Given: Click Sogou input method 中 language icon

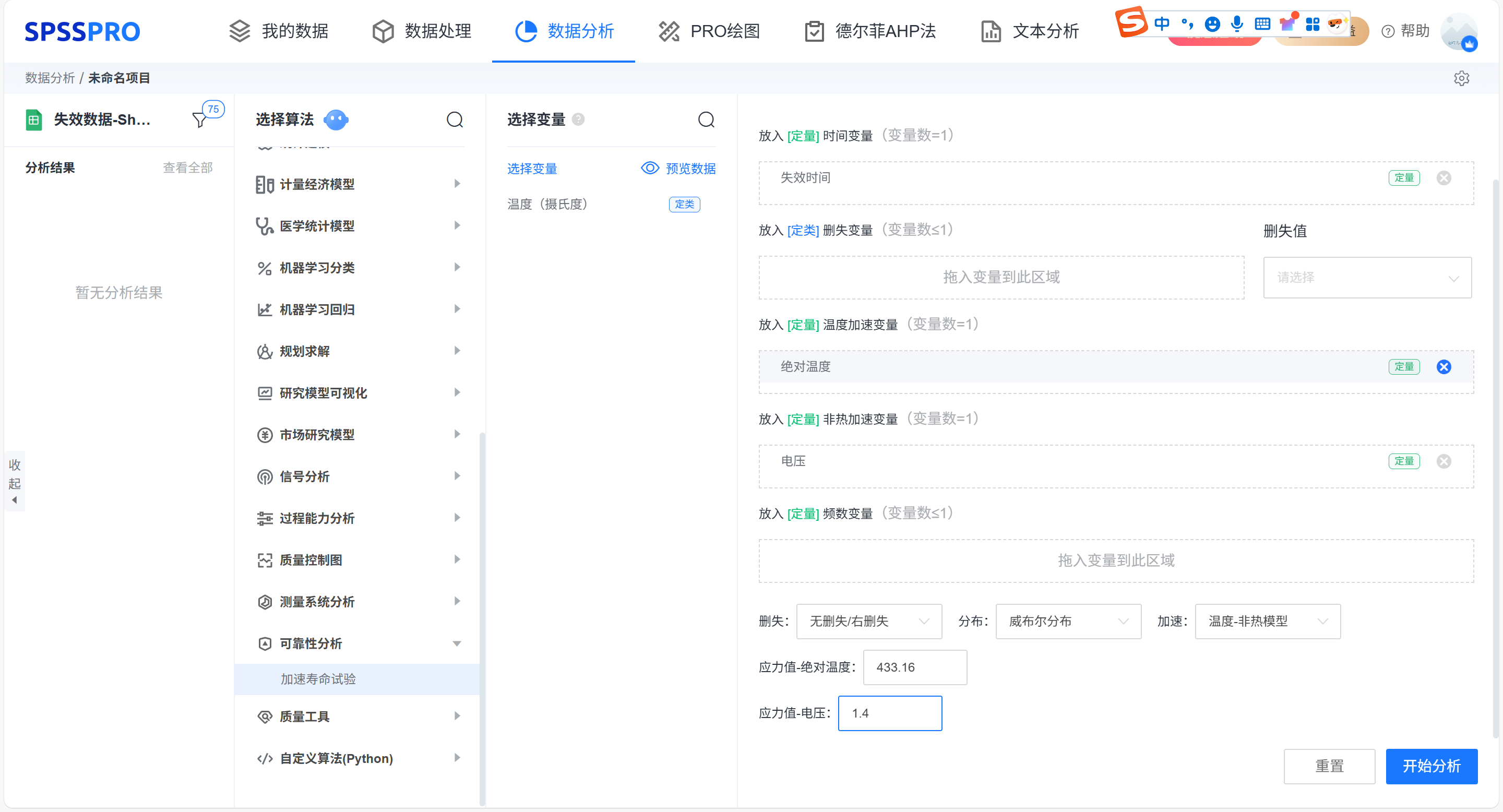Looking at the screenshot, I should pos(1162,24).
